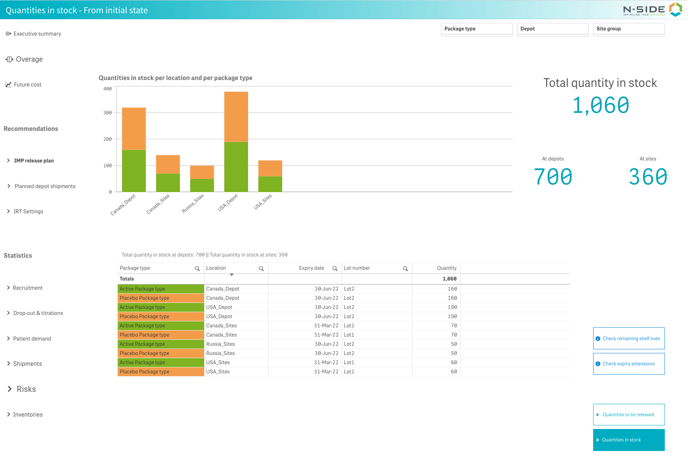This screenshot has height=457, width=688.
Task: Open the Package type filter
Action: (476, 29)
